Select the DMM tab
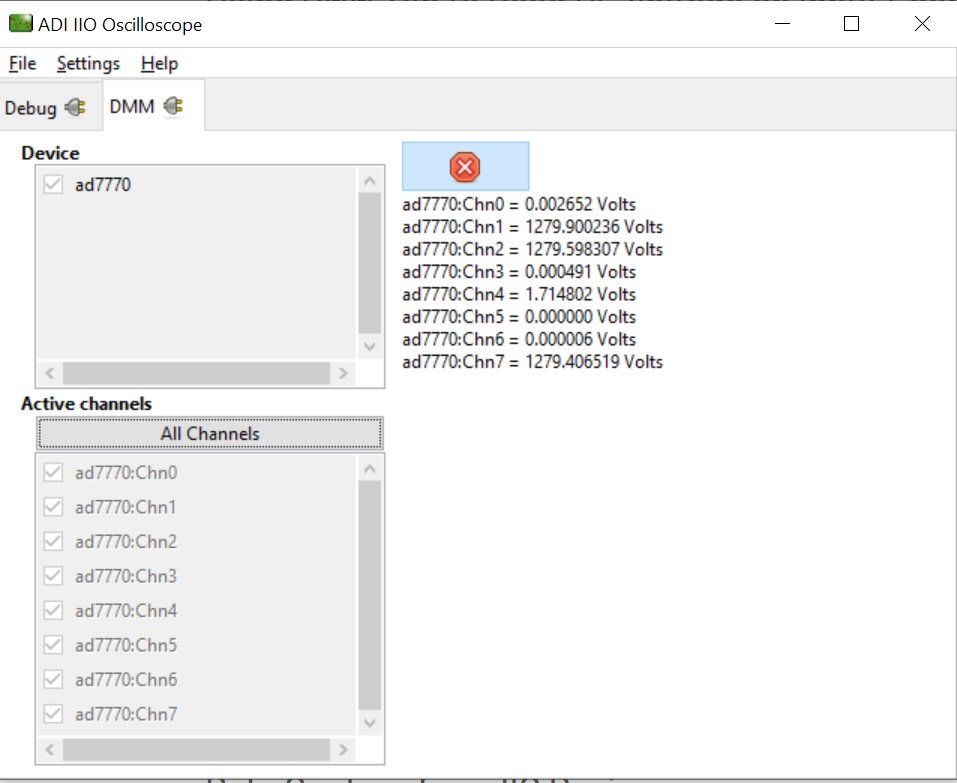The width and height of the screenshot is (957, 783). tap(153, 106)
